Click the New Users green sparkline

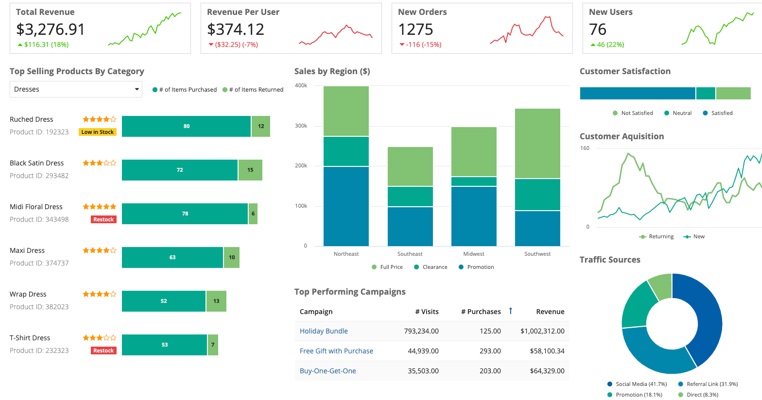pyautogui.click(x=718, y=30)
